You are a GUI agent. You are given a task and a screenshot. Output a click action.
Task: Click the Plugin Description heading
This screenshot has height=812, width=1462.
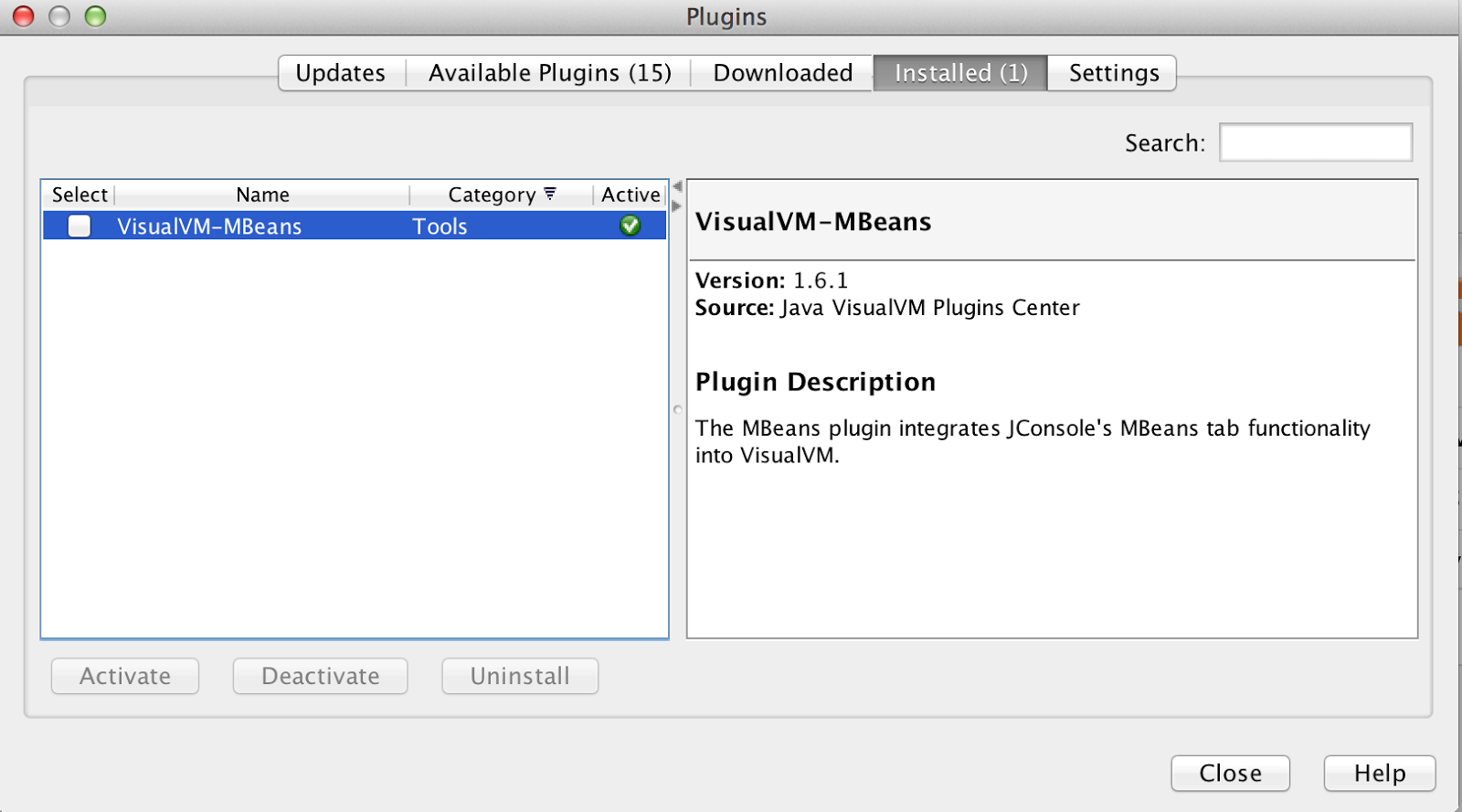(815, 382)
